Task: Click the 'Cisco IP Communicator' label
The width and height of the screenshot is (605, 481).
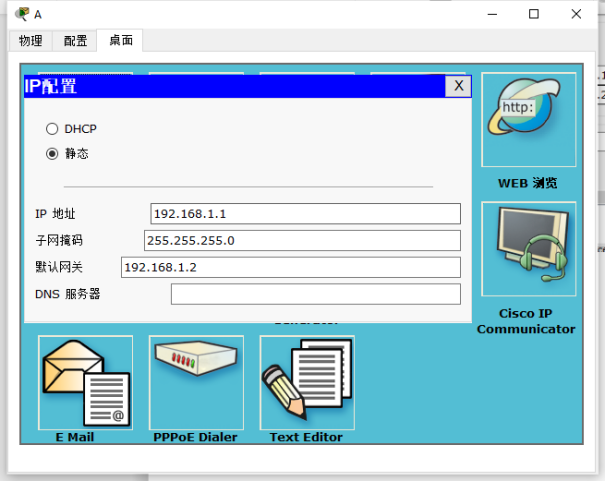Action: coord(526,321)
